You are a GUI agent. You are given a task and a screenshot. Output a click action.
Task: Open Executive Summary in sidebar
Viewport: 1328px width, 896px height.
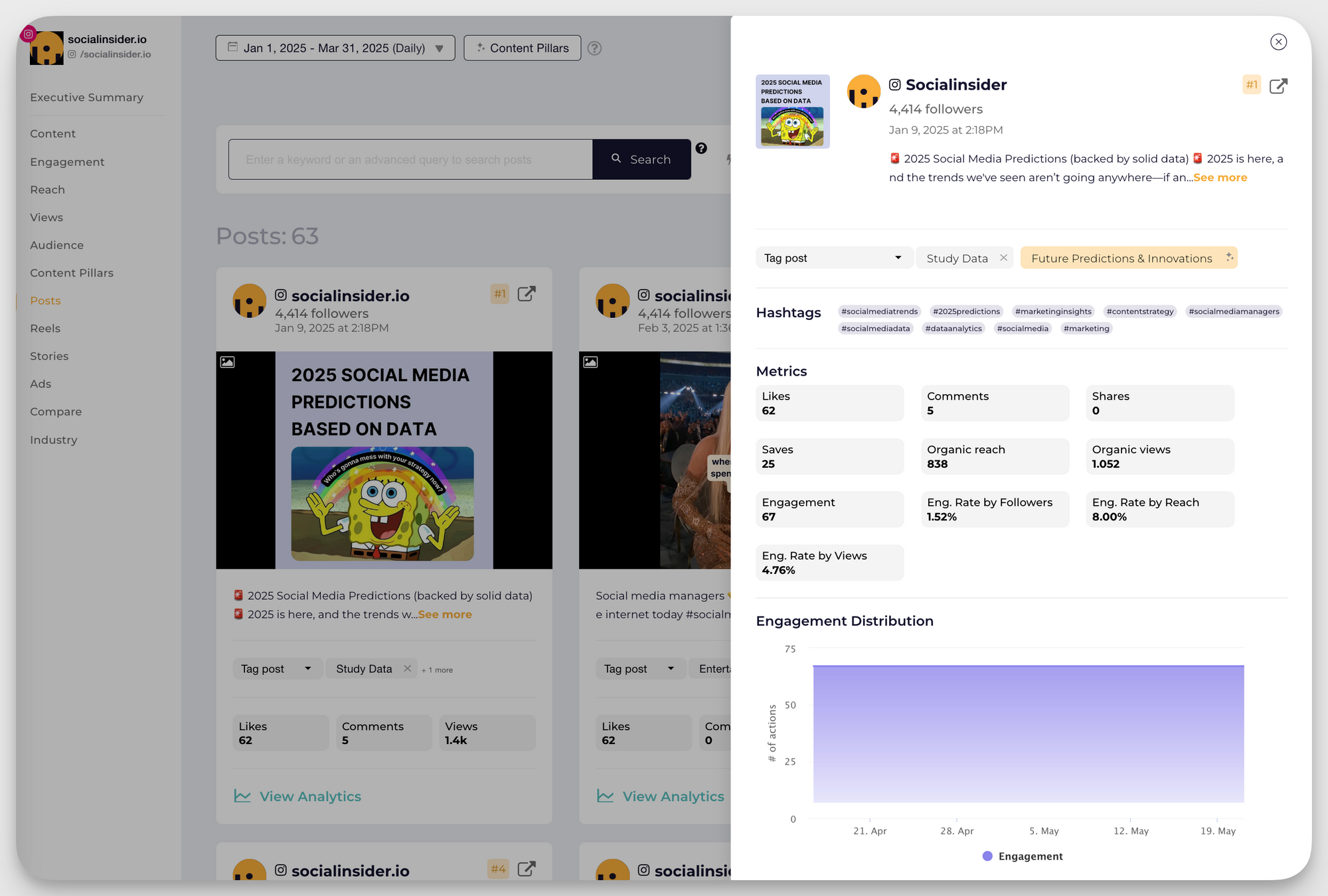[x=86, y=97]
